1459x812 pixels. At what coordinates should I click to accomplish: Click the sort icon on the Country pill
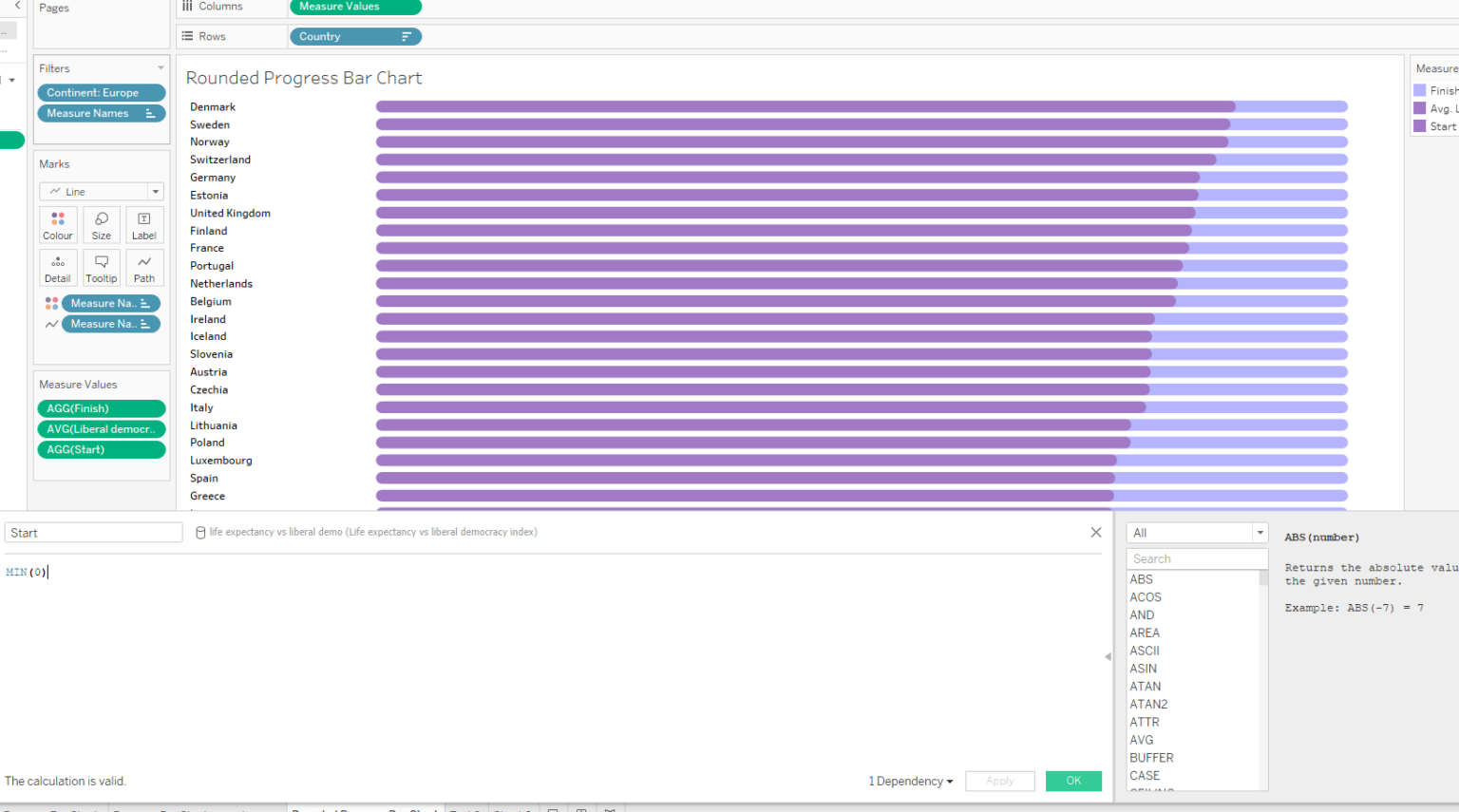[x=408, y=36]
